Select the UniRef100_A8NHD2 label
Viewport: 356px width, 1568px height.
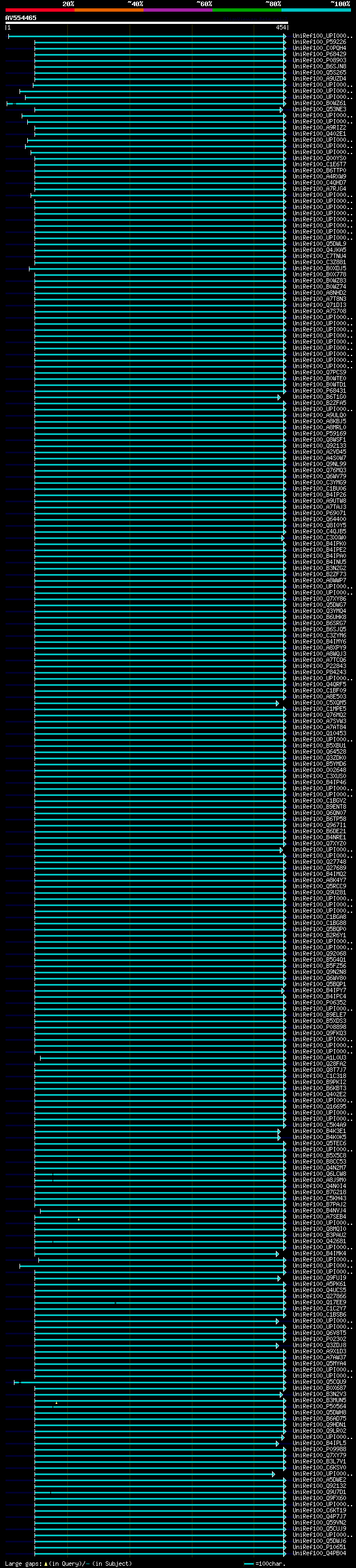(319, 293)
